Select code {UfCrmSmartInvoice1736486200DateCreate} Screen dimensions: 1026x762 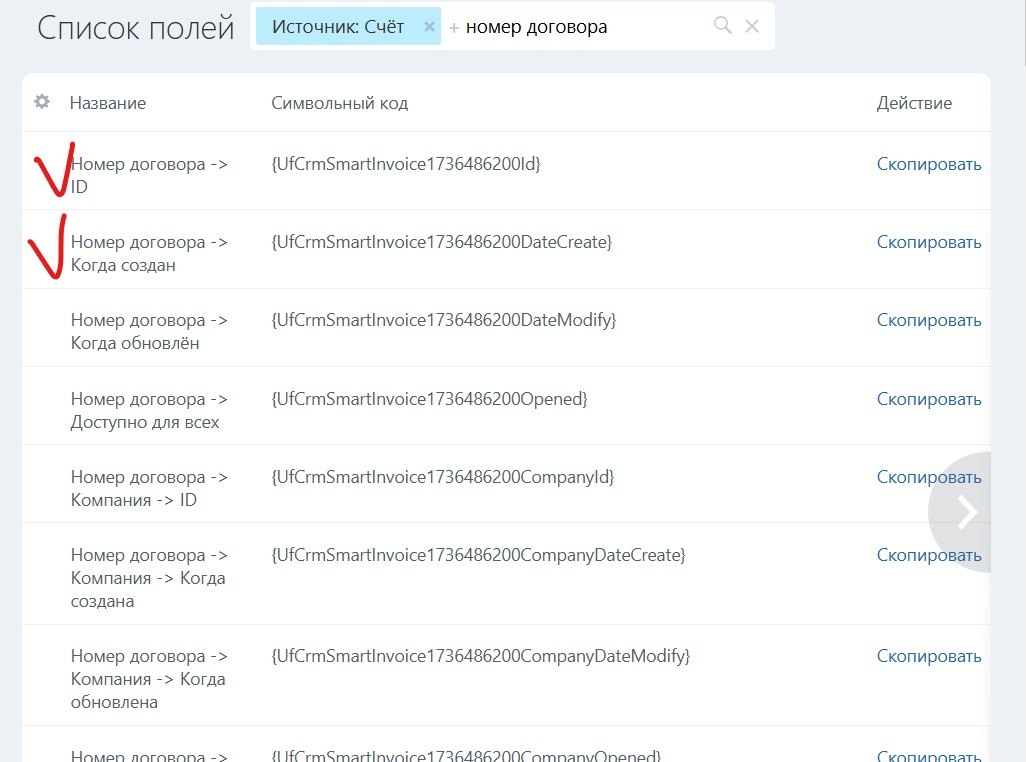tap(442, 242)
